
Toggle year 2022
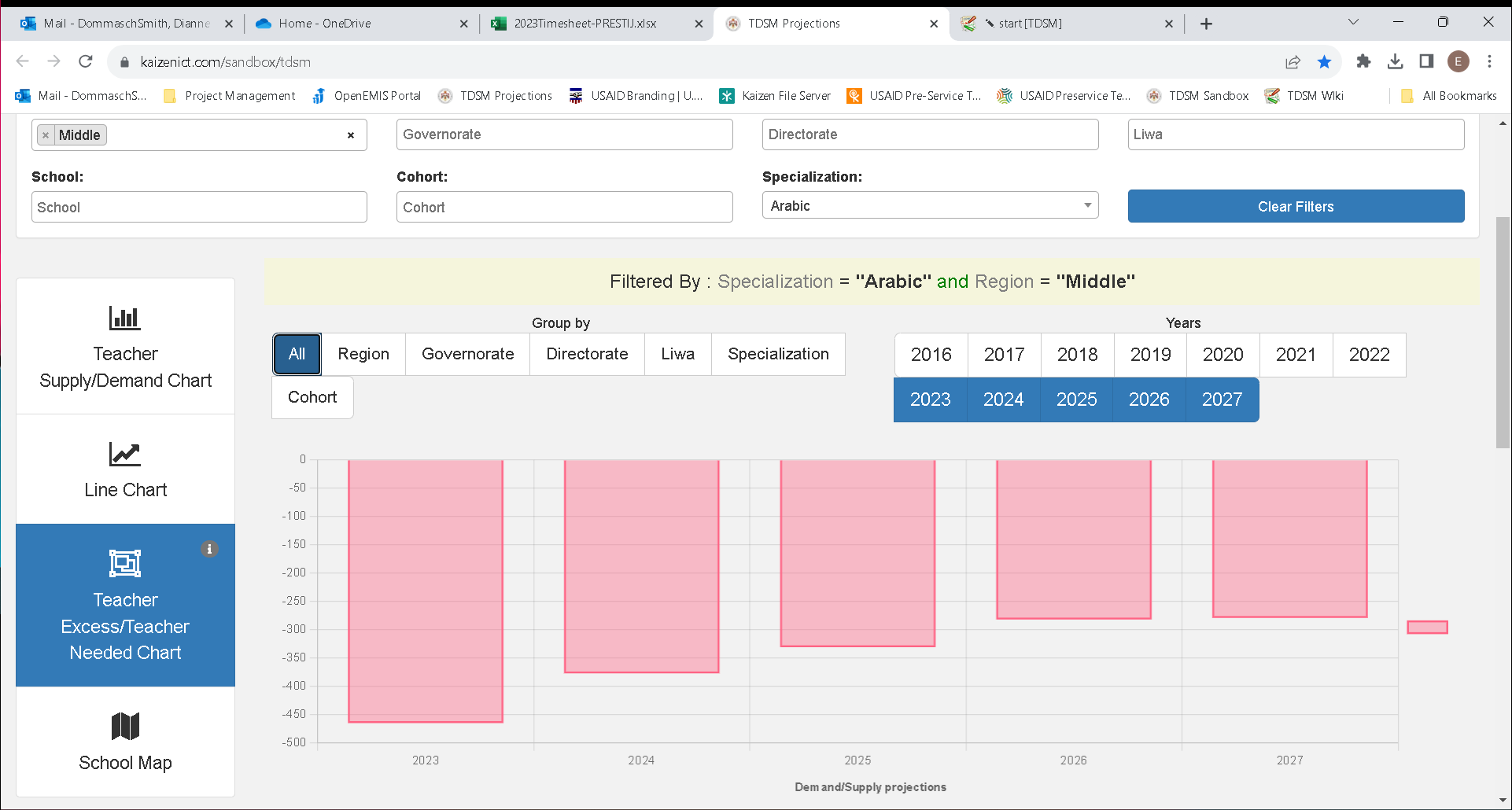click(x=1370, y=355)
